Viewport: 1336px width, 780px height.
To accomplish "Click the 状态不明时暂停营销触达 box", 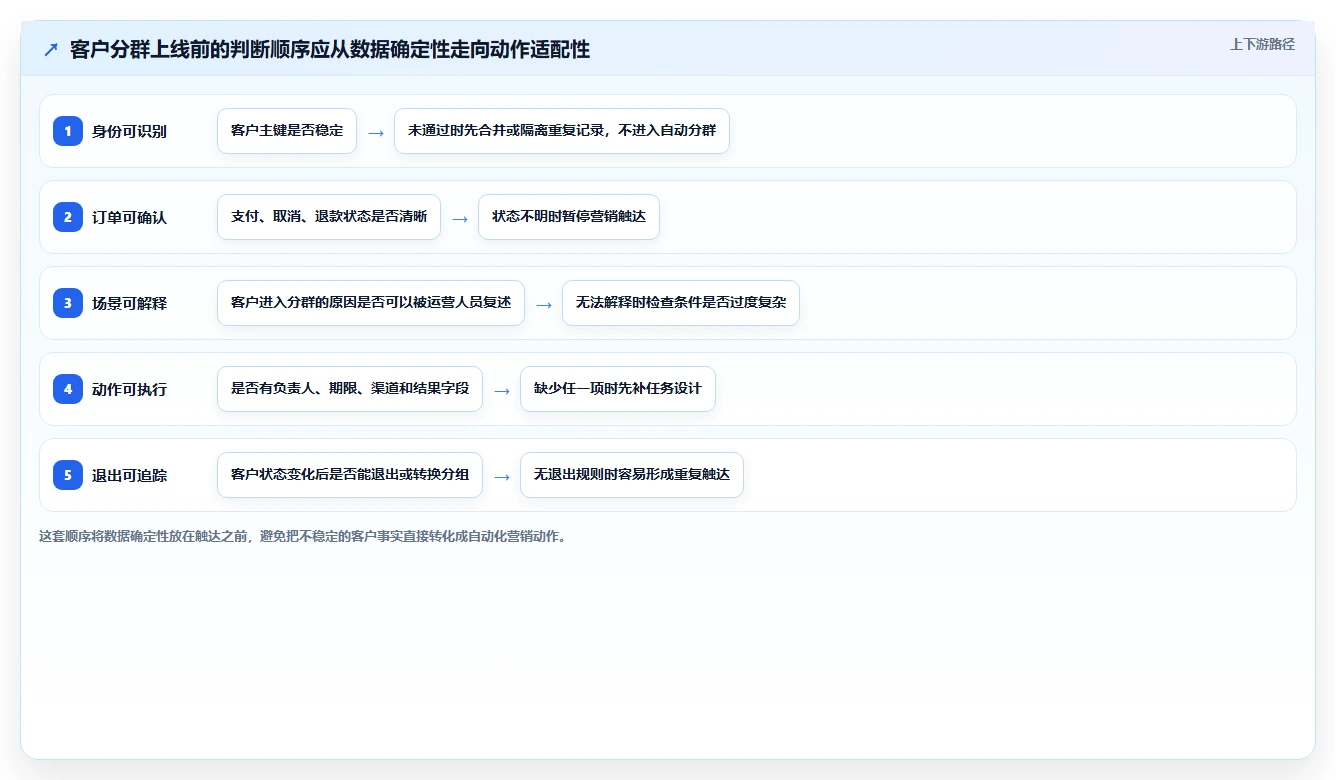I will [569, 217].
